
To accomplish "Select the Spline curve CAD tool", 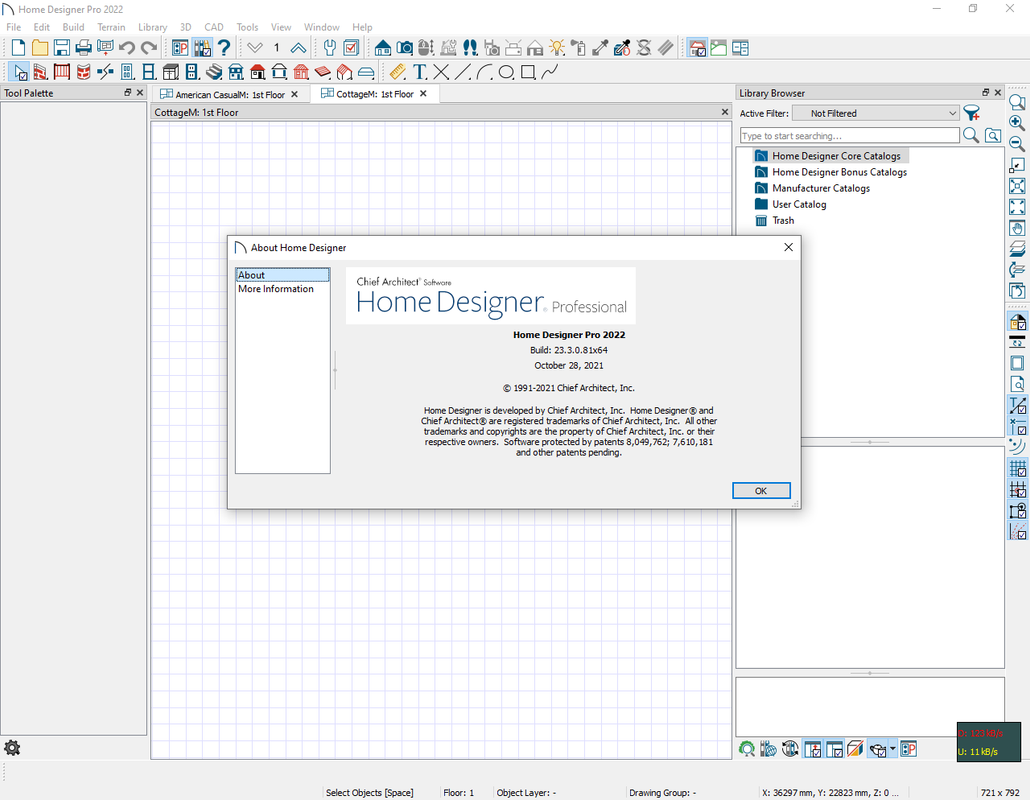I will tap(550, 72).
